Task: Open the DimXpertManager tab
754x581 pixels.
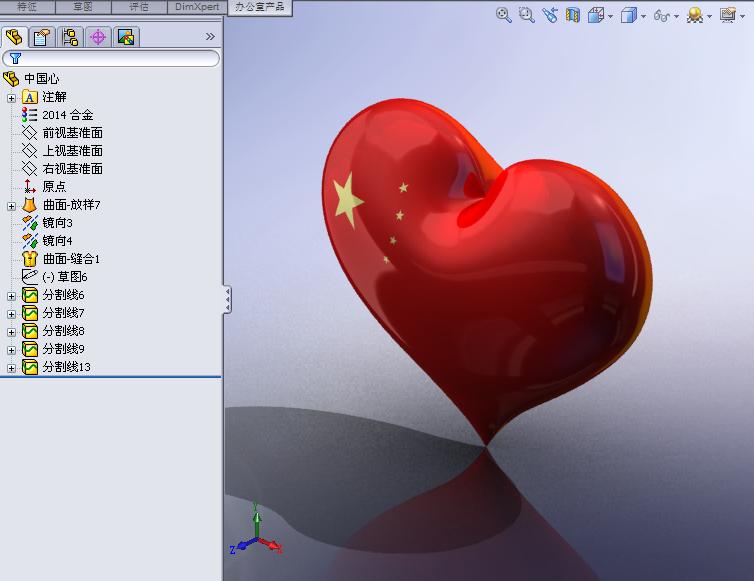Action: [98, 37]
